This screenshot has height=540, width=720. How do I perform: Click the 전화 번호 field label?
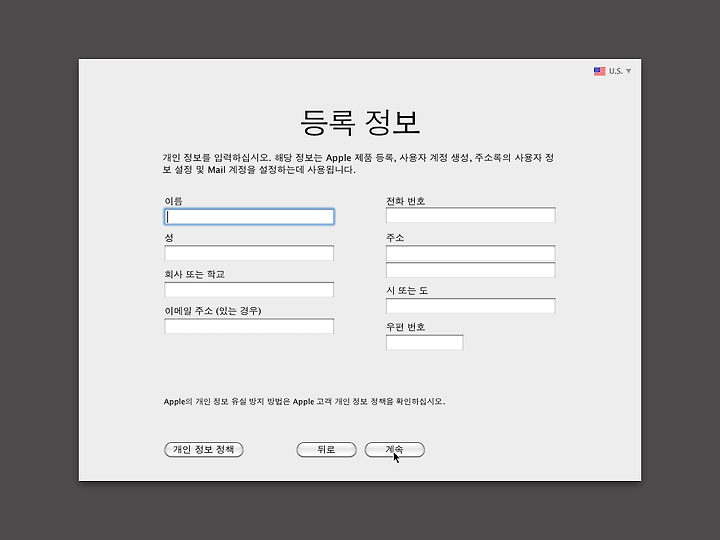click(x=405, y=201)
